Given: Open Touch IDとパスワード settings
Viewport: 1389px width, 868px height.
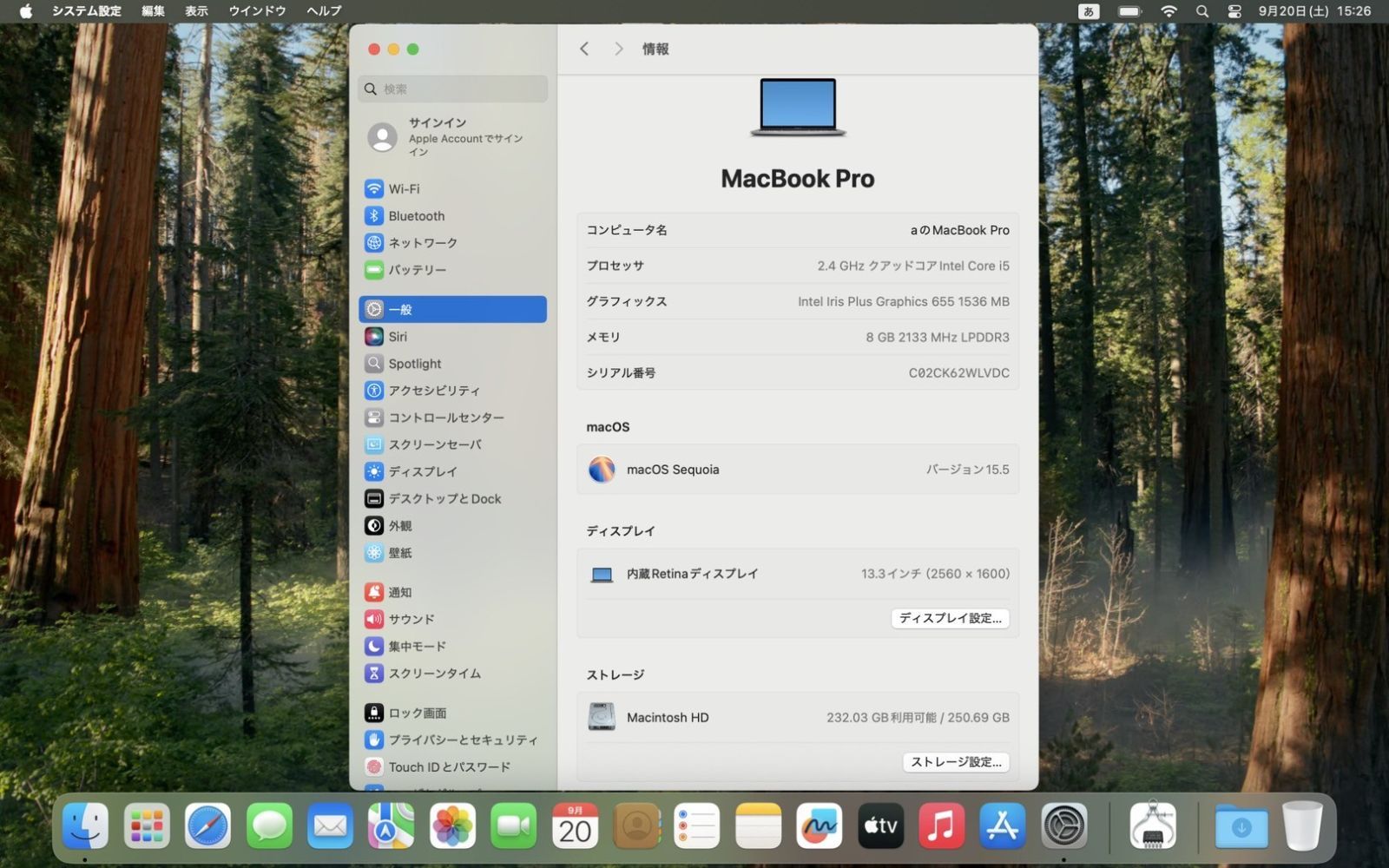Looking at the screenshot, I should click(x=452, y=766).
